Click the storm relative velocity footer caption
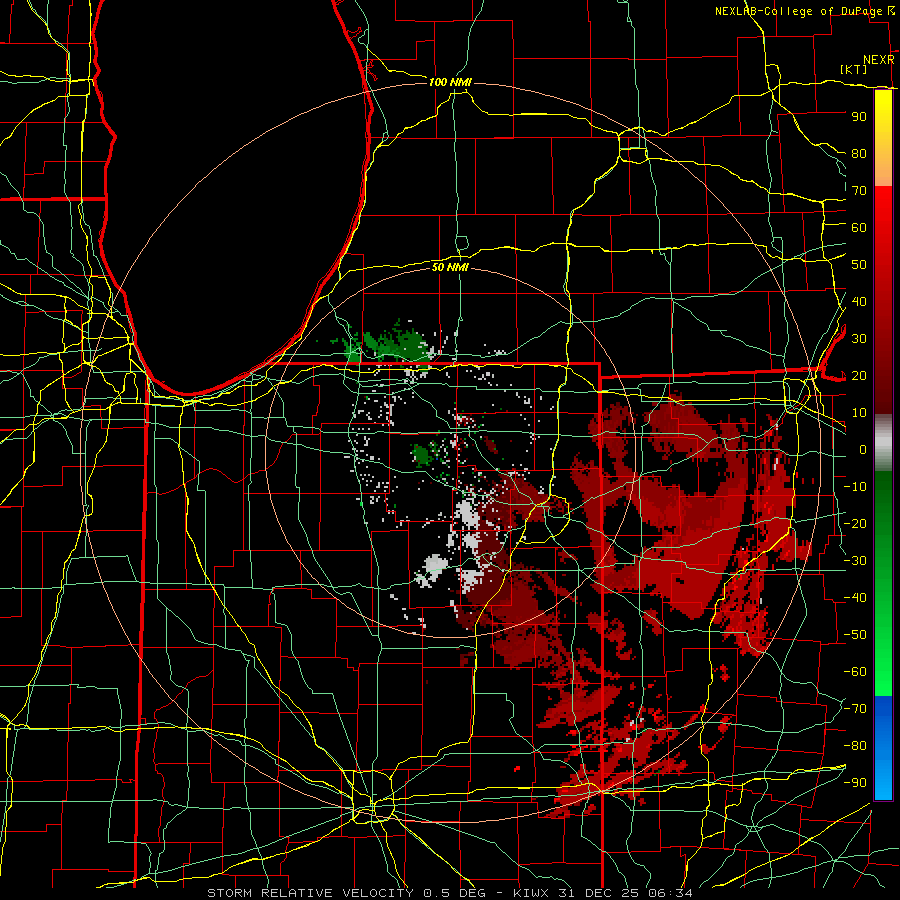 [450, 893]
